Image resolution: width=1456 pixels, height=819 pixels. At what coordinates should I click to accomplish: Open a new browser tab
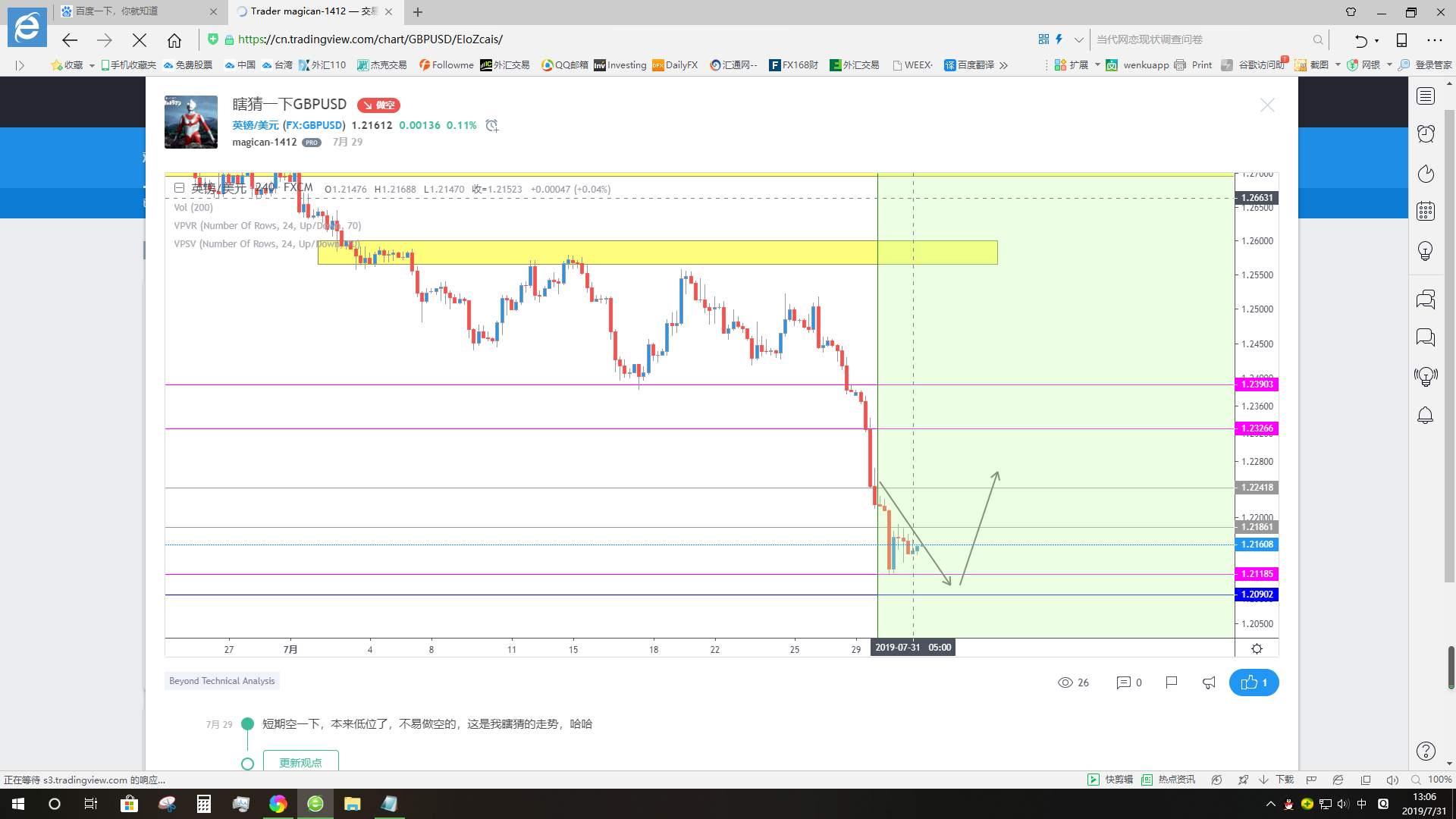point(418,11)
